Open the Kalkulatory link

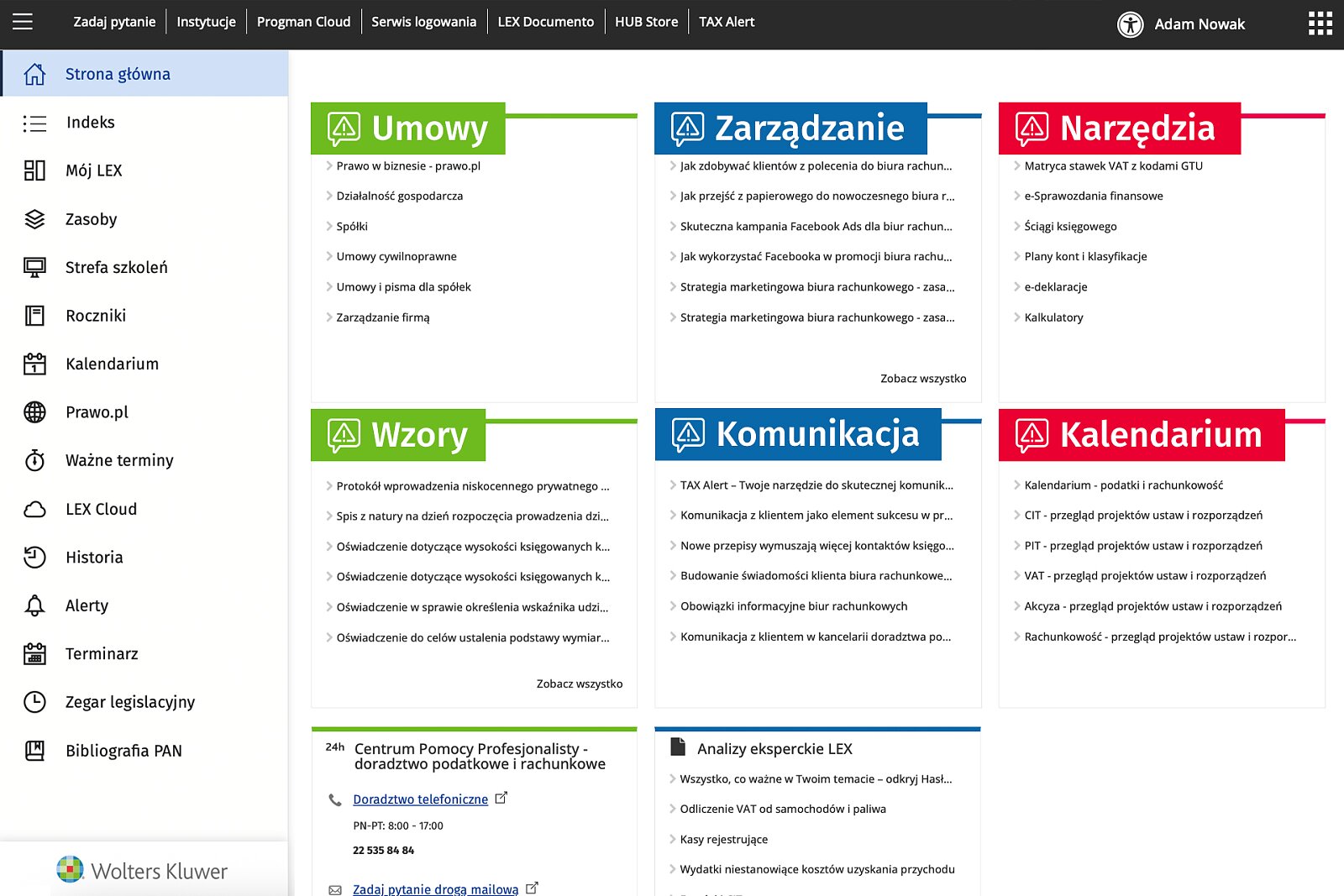click(x=1053, y=317)
